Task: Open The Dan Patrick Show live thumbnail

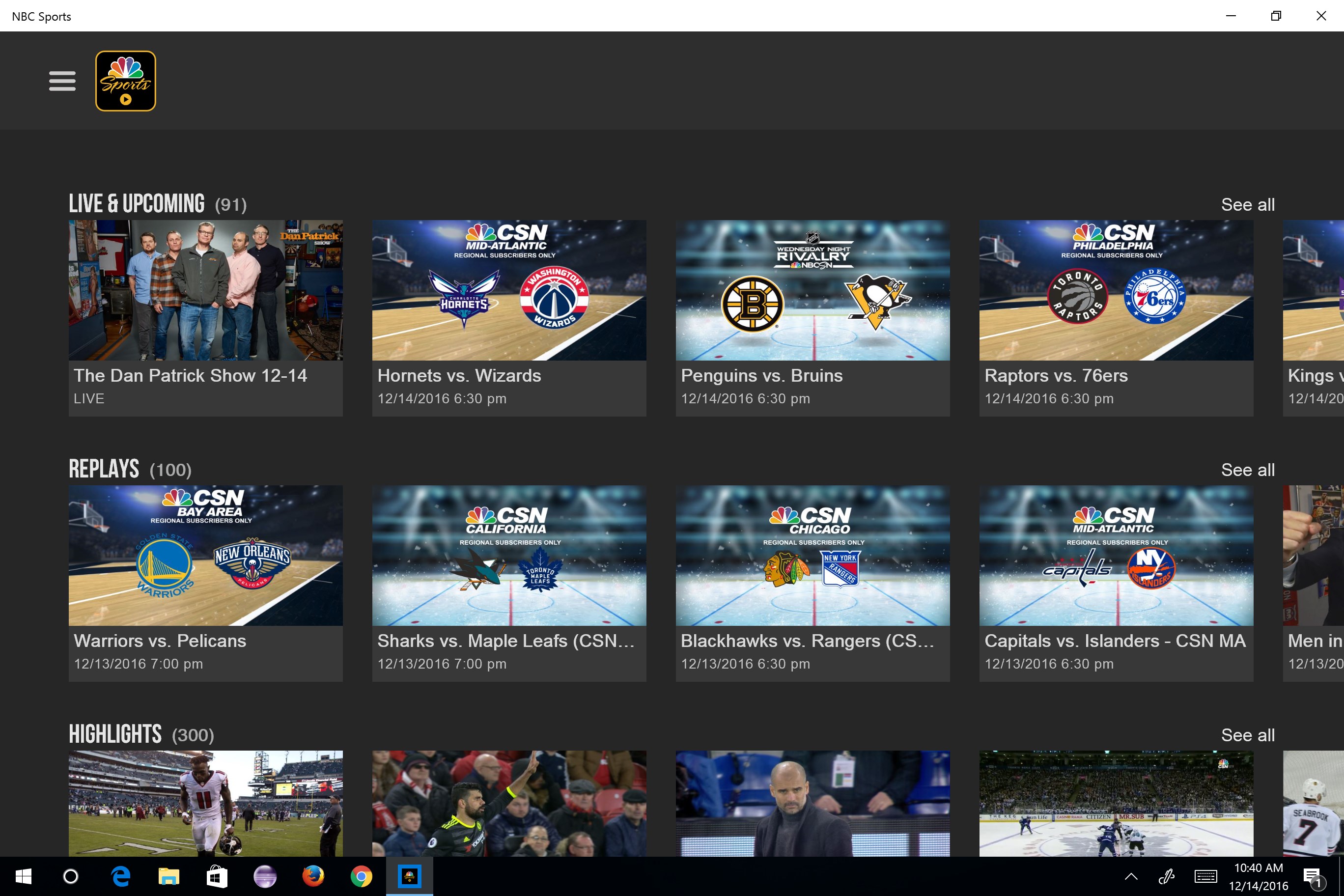Action: [x=206, y=290]
